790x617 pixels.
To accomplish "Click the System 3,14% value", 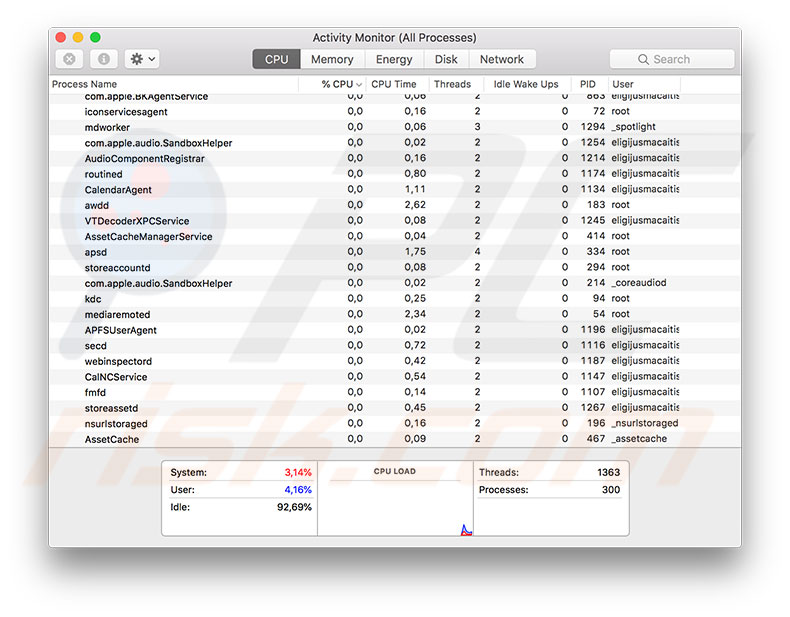I will (x=298, y=472).
